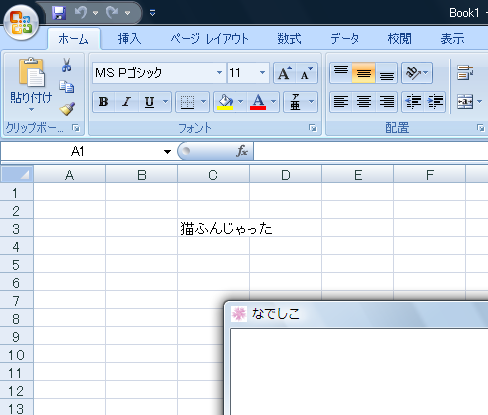Decrease font size with small A
Image resolution: width=488 pixels, height=415 pixels.
point(306,73)
